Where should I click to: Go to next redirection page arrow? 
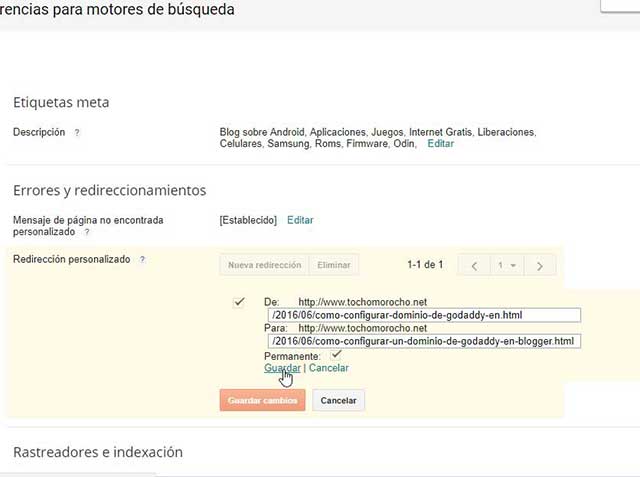coord(540,266)
